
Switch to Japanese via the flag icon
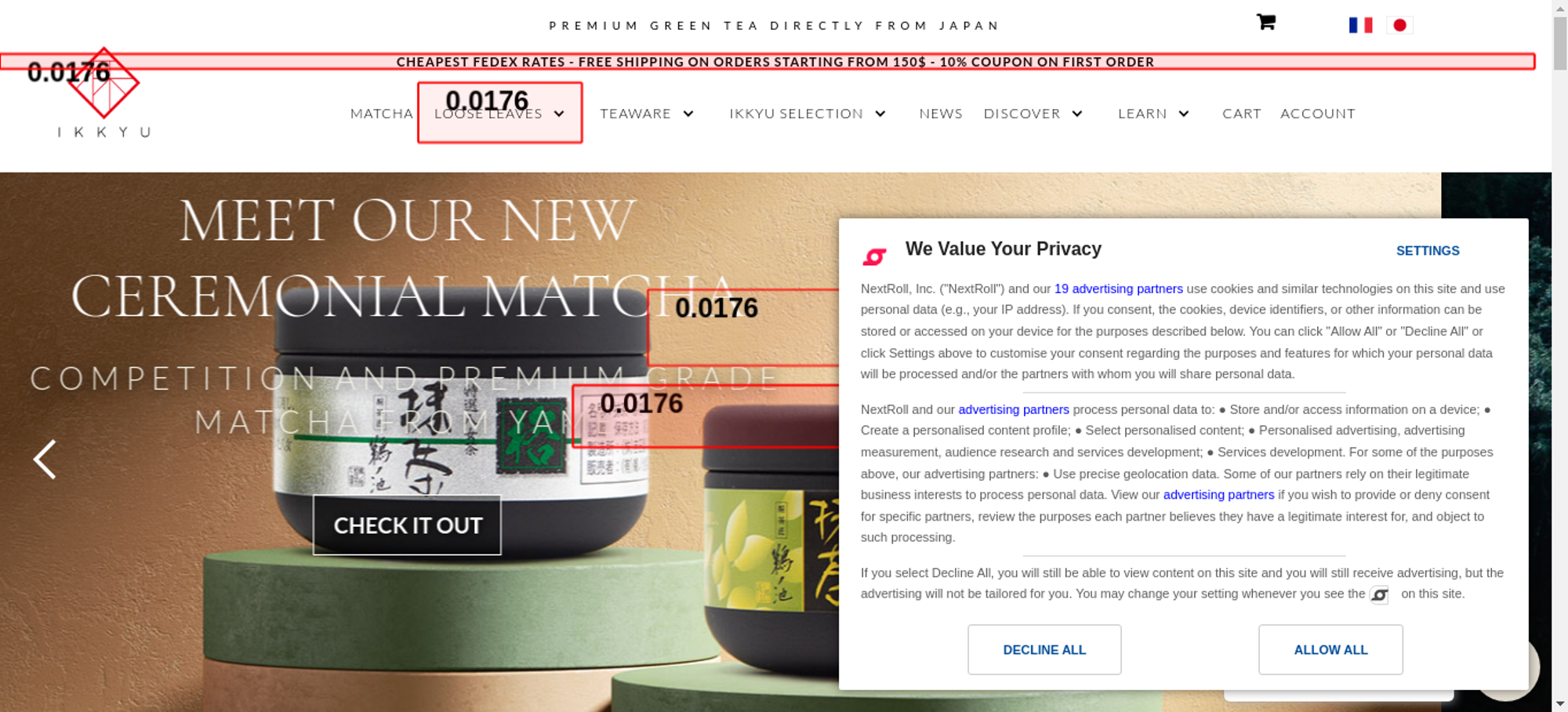(1399, 25)
